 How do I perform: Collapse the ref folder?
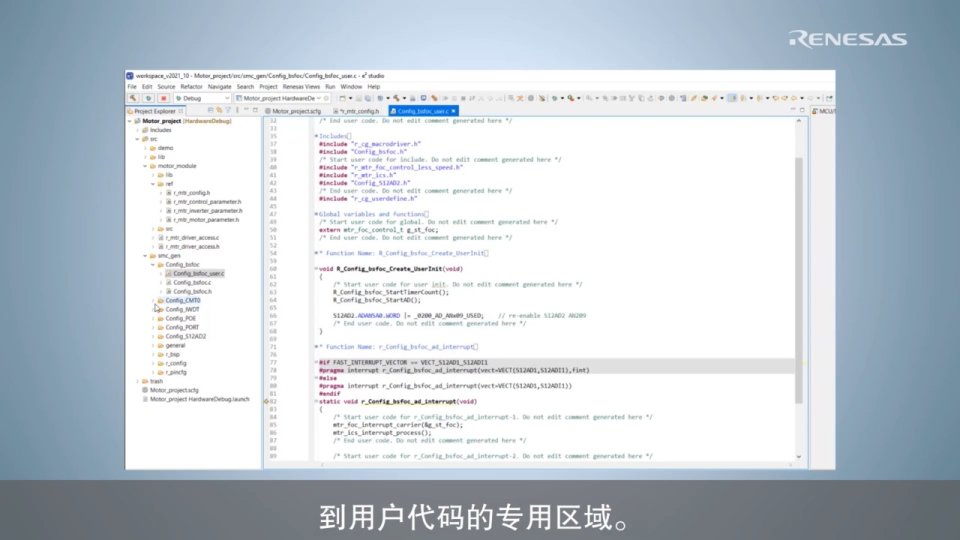(153, 184)
